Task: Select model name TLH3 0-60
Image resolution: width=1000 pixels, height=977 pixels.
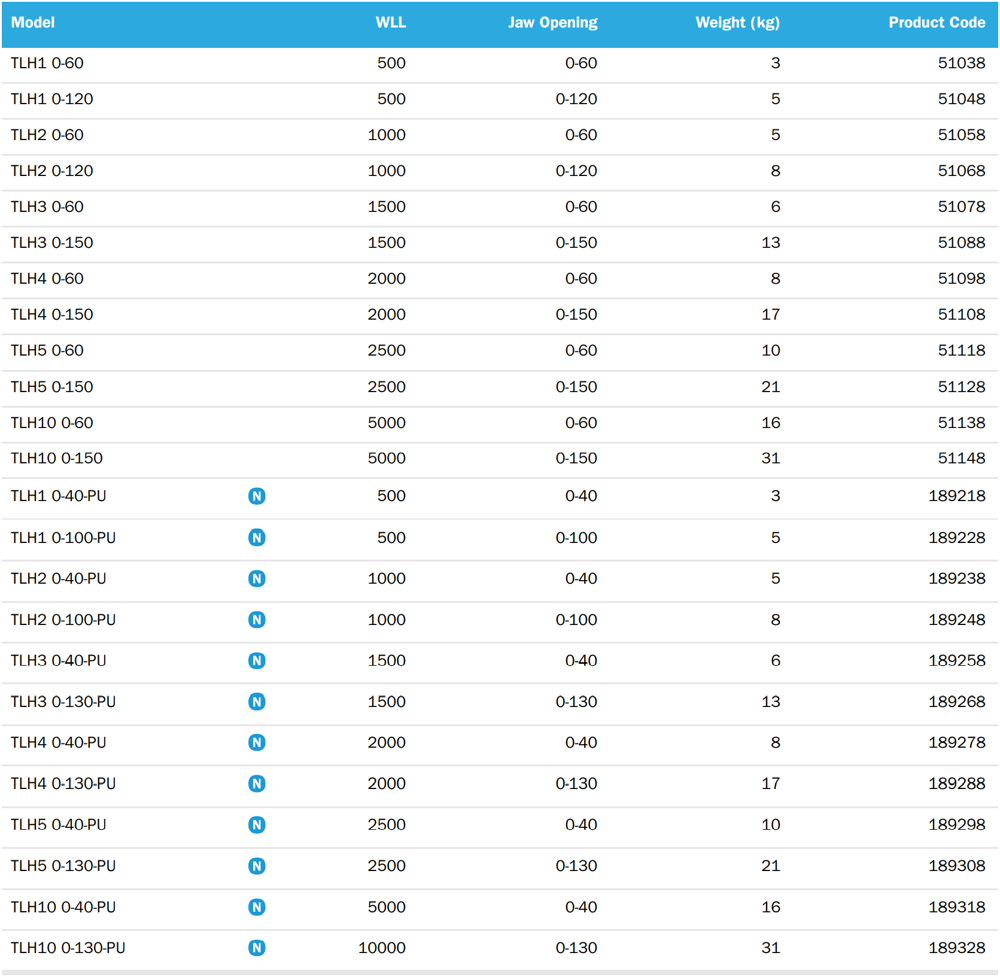Action: (47, 207)
